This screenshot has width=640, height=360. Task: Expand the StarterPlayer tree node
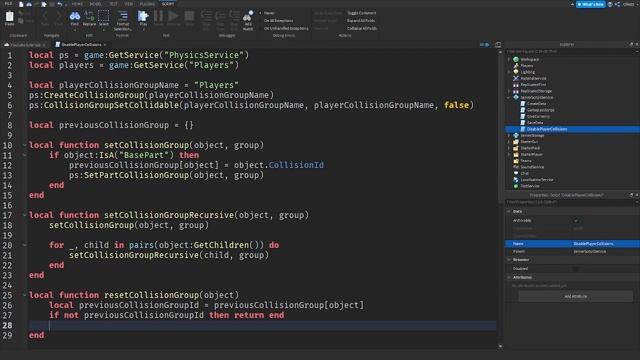pyautogui.click(x=509, y=154)
